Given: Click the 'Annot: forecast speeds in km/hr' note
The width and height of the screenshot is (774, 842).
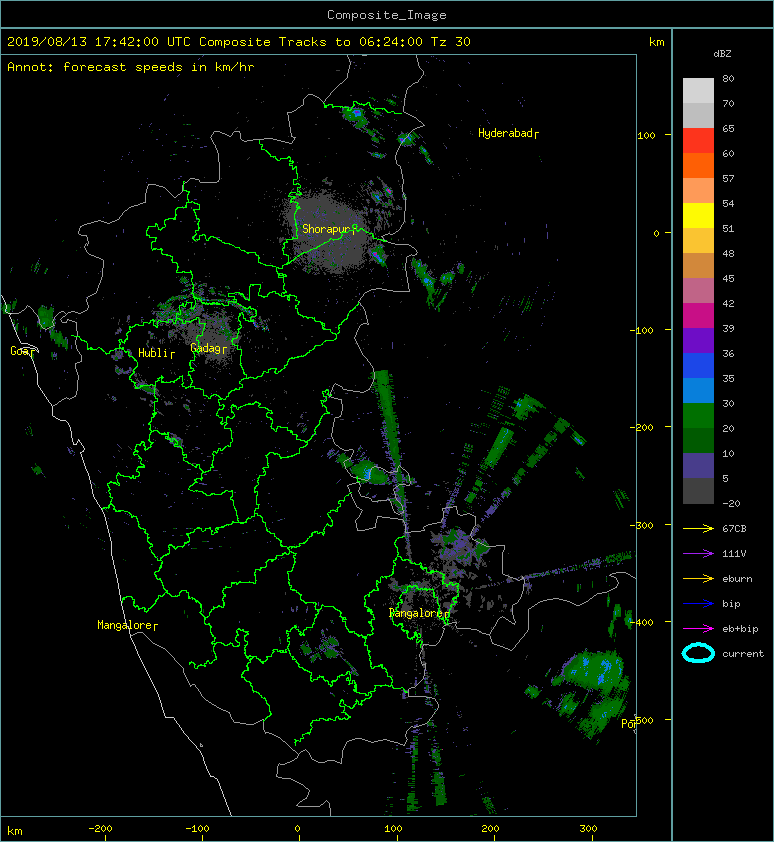Looking at the screenshot, I should (x=131, y=67).
